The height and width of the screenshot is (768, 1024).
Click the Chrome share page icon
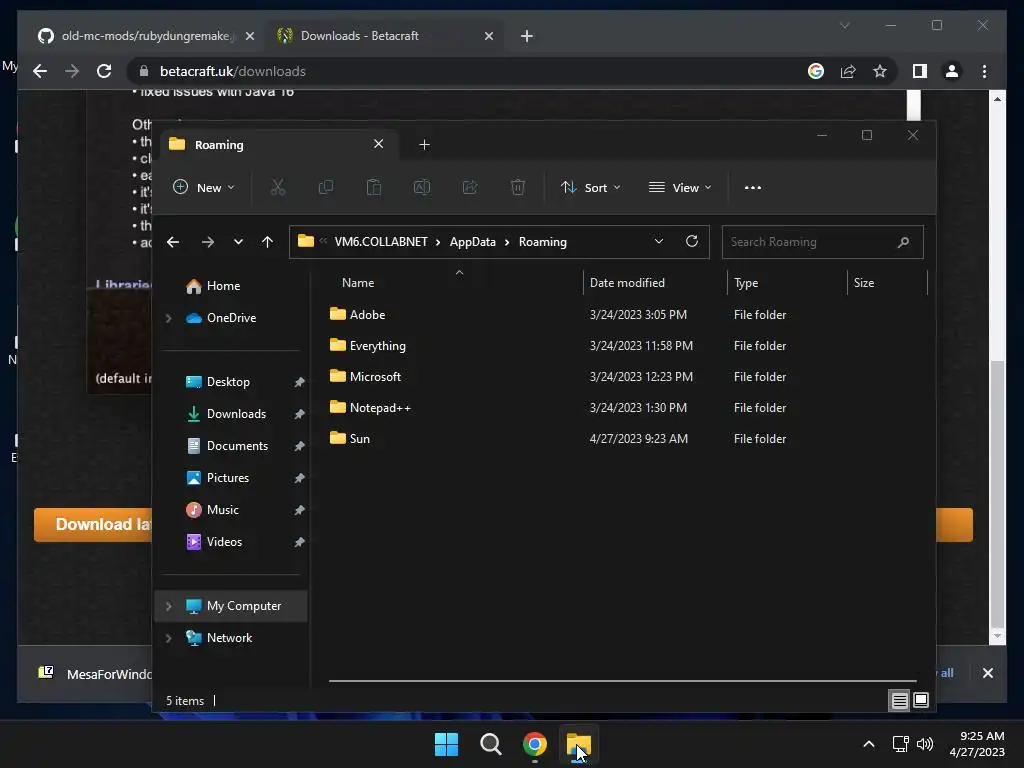(x=848, y=71)
